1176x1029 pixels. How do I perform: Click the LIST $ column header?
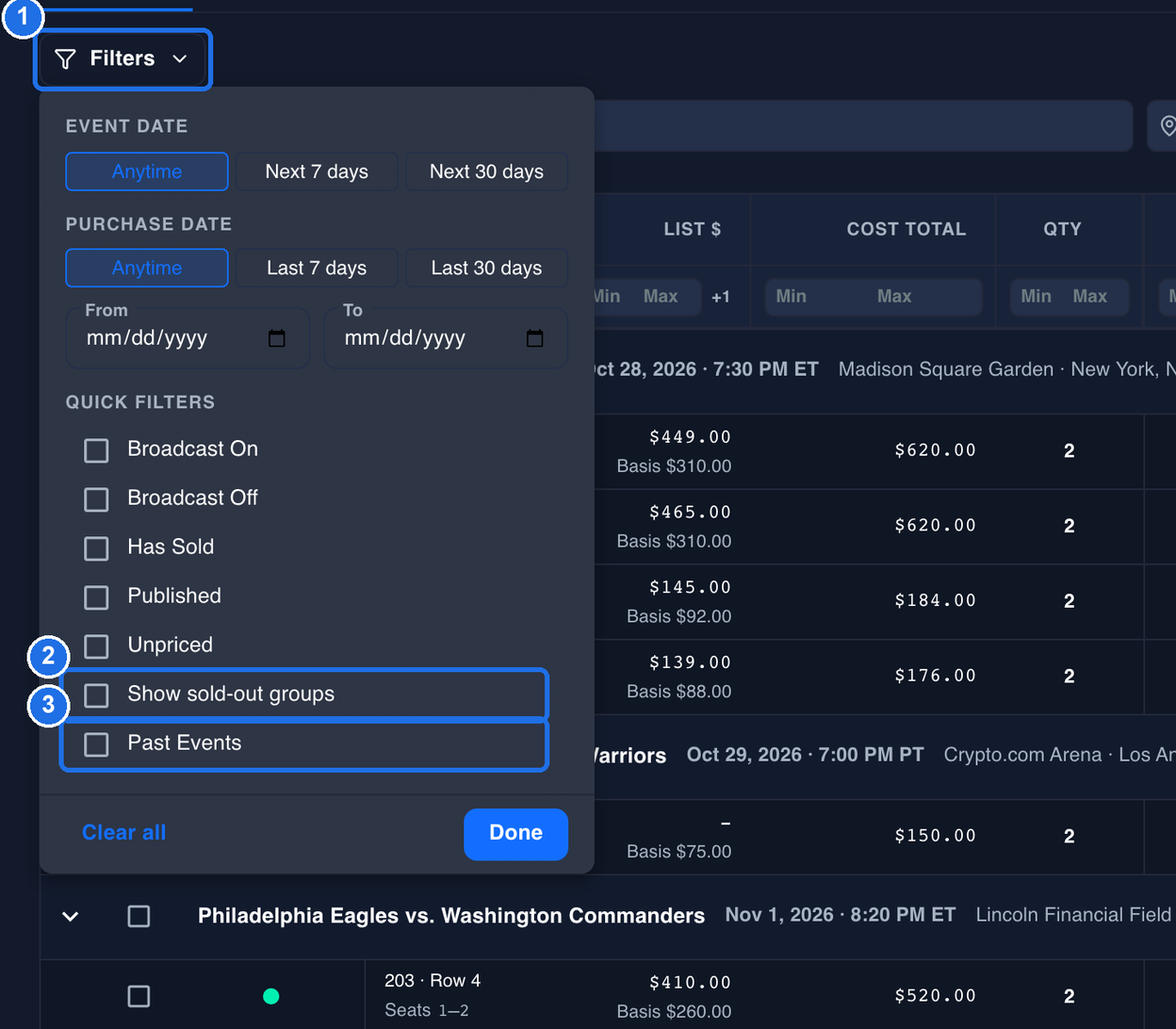[693, 229]
